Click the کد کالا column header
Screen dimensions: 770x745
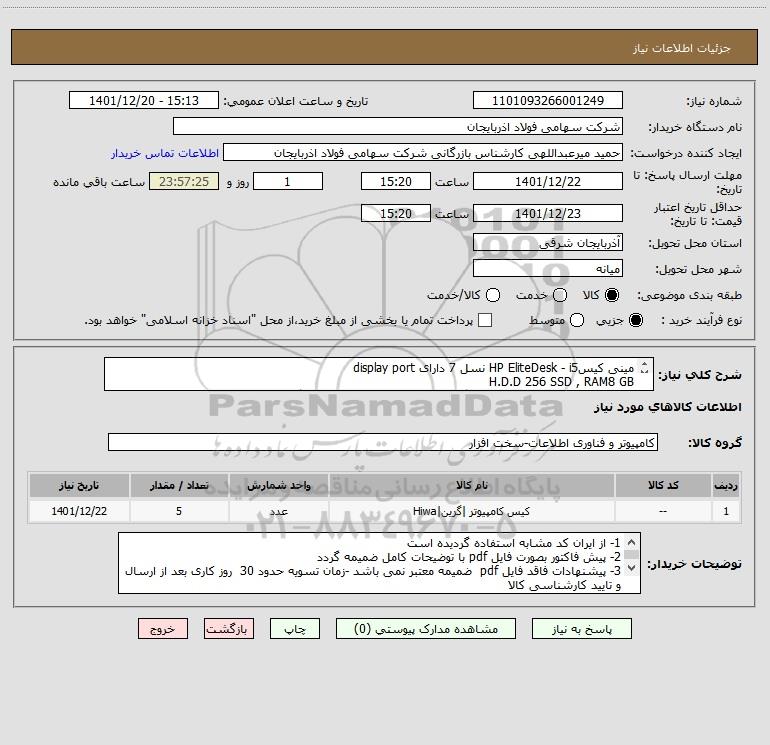663,485
